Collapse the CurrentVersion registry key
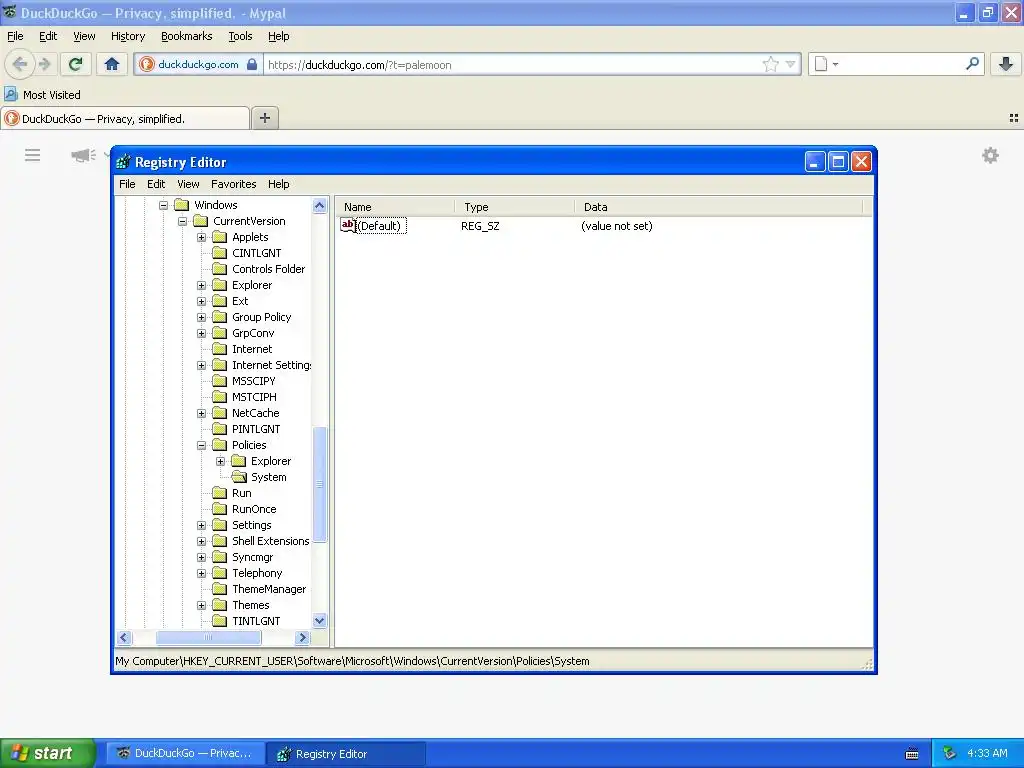 182,221
